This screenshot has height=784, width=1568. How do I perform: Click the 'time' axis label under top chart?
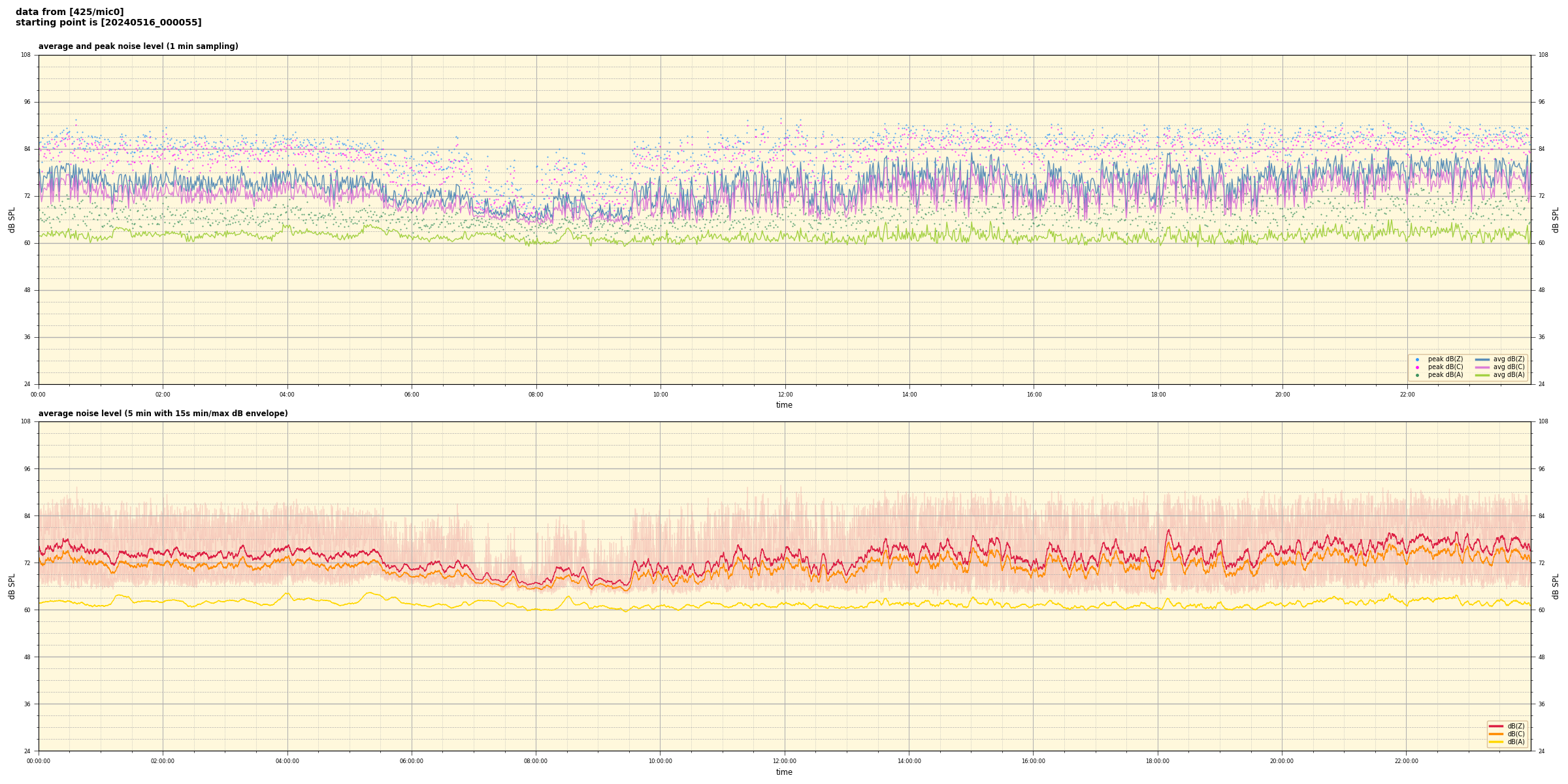click(784, 405)
